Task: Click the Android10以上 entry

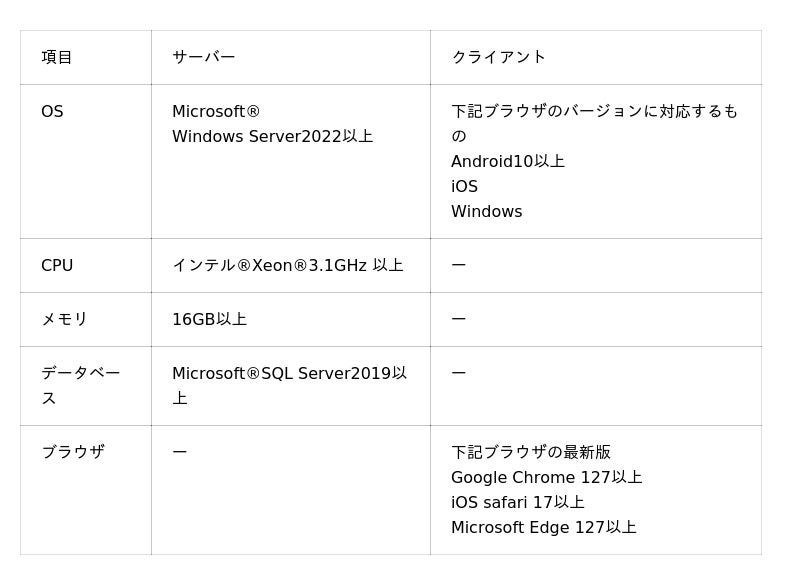Action: tap(508, 162)
